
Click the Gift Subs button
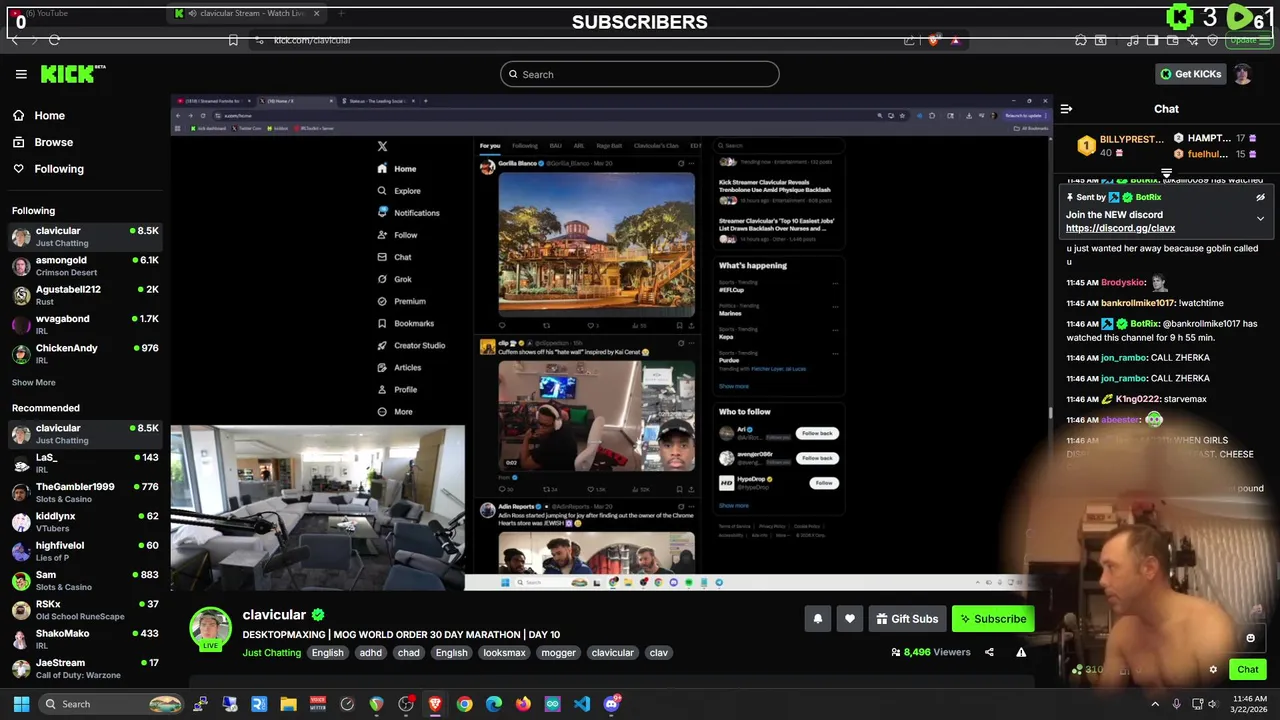pyautogui.click(x=907, y=619)
